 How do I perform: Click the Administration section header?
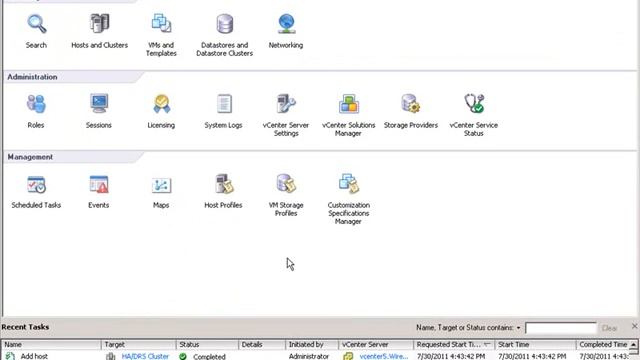click(32, 77)
